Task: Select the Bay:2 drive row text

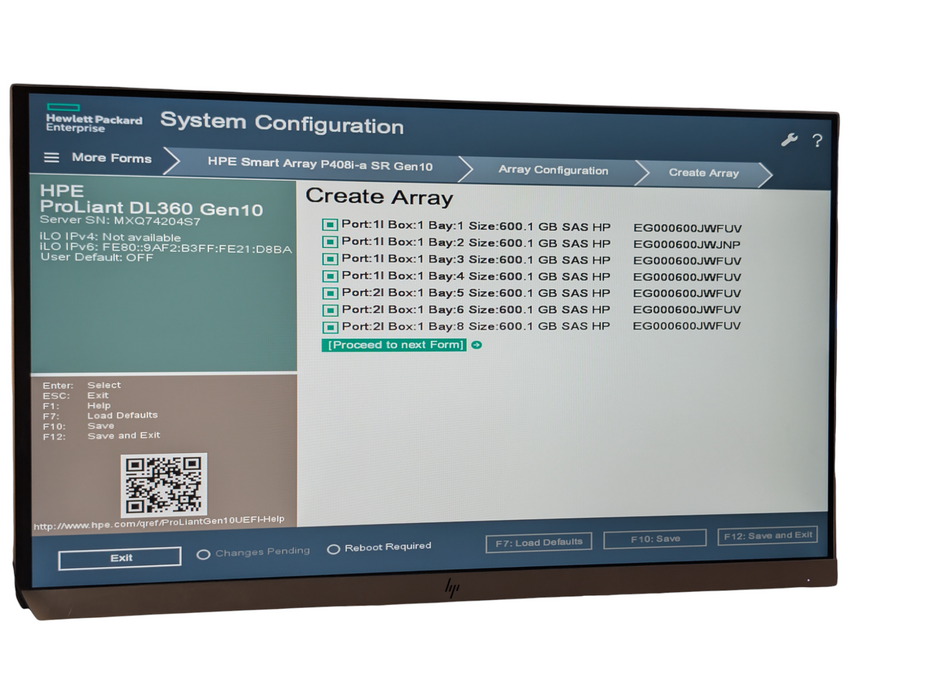Action: point(476,243)
